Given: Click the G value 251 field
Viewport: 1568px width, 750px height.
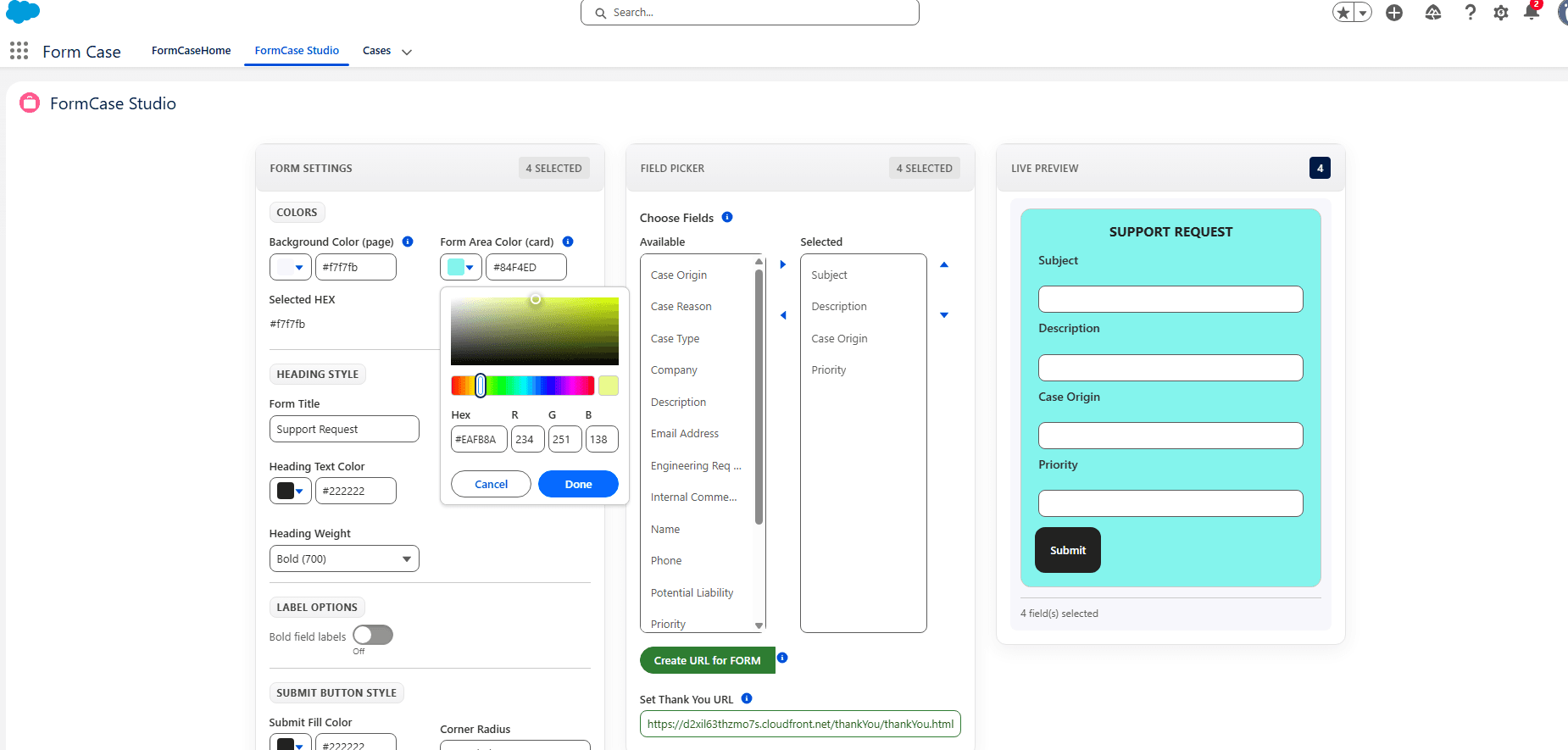Looking at the screenshot, I should 564,439.
